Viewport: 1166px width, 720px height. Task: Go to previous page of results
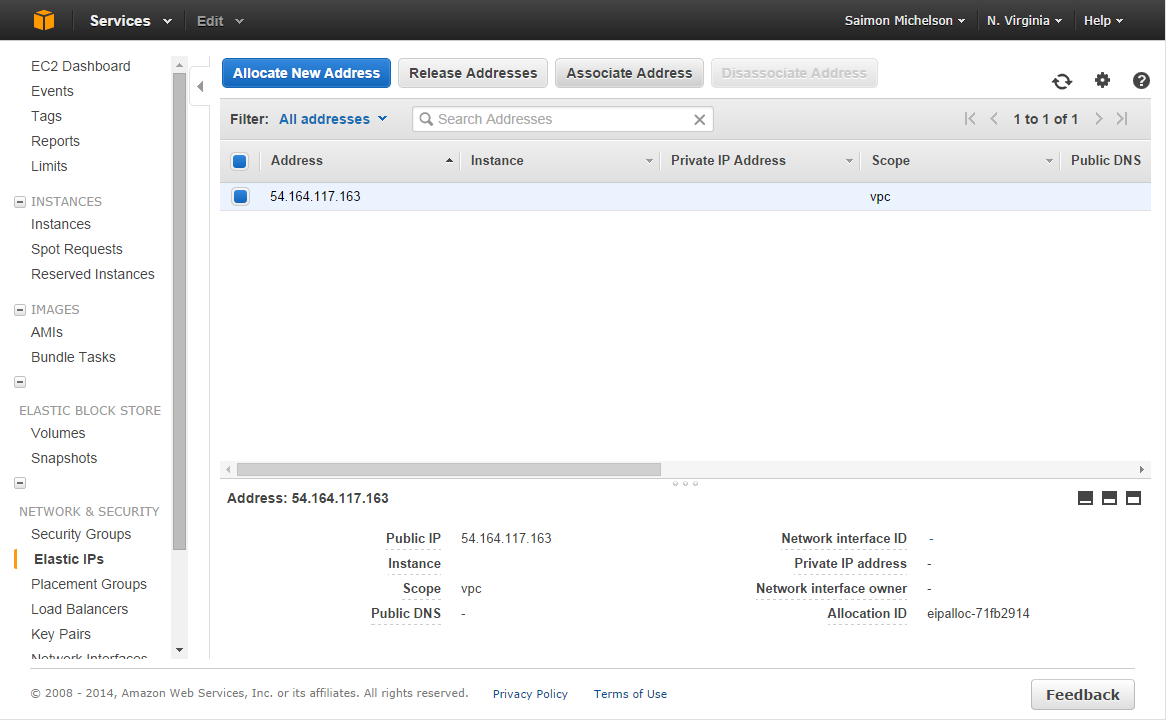(x=994, y=119)
